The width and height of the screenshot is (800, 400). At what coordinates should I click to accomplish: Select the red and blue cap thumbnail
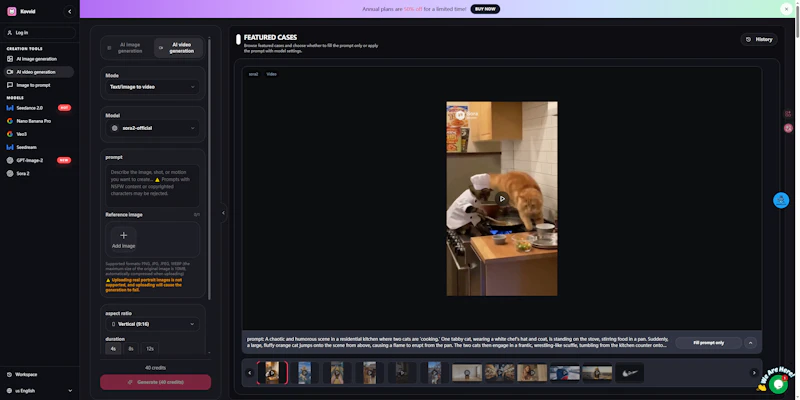pyautogui.click(x=565, y=373)
